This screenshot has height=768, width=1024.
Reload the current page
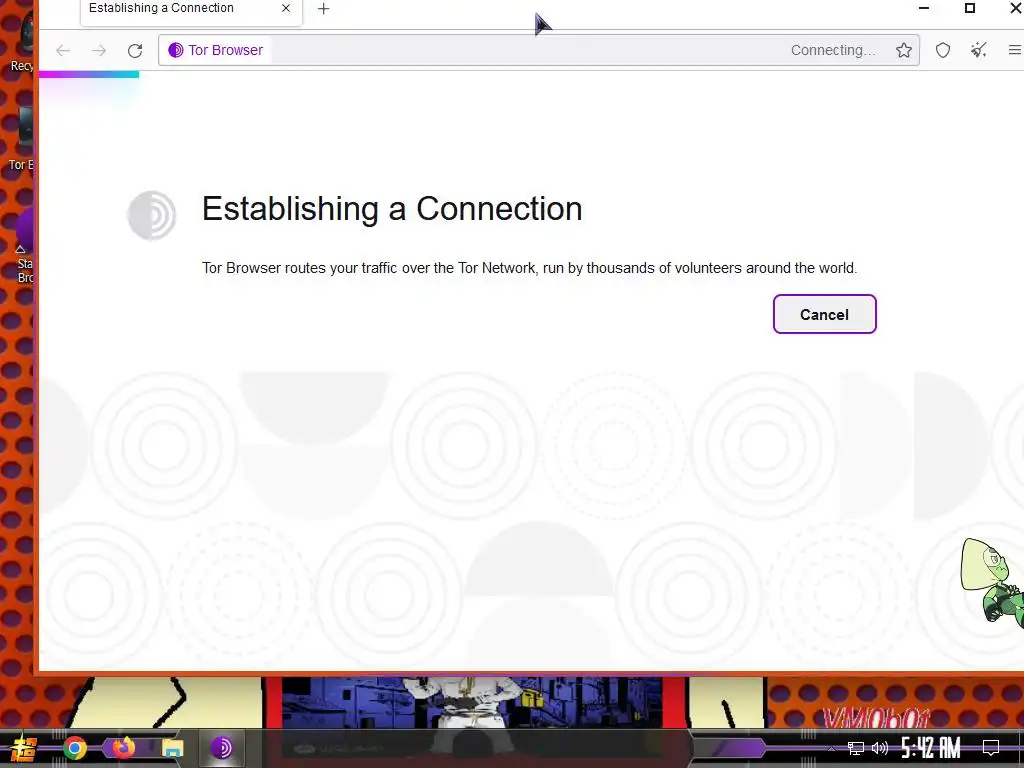[x=135, y=50]
